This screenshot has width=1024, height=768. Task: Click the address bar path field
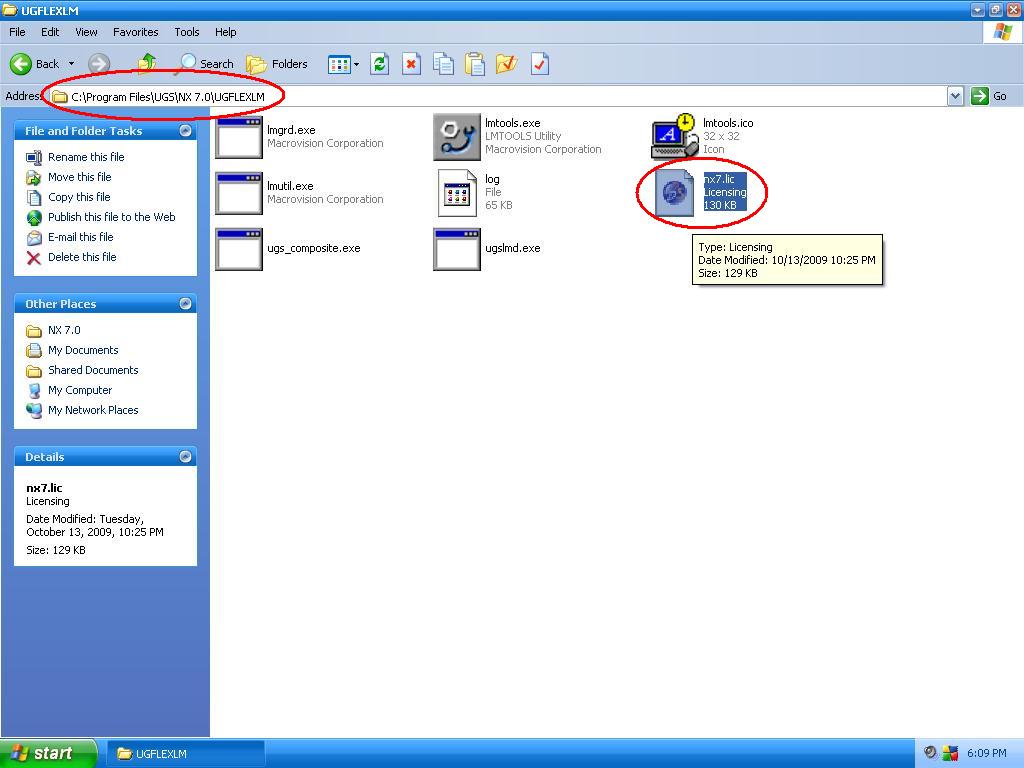pyautogui.click(x=500, y=97)
